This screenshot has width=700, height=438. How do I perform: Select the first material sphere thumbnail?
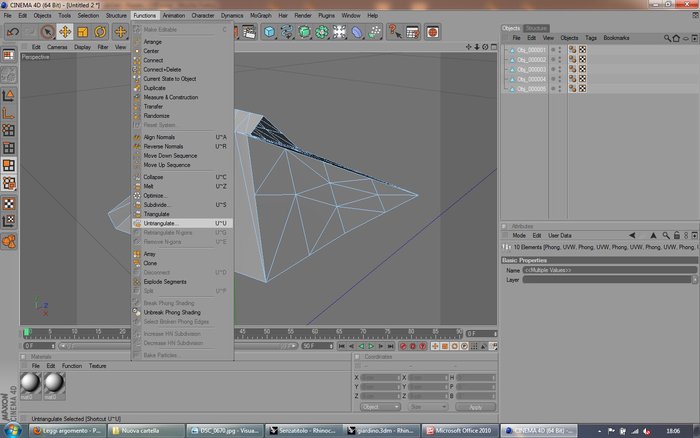pos(30,383)
